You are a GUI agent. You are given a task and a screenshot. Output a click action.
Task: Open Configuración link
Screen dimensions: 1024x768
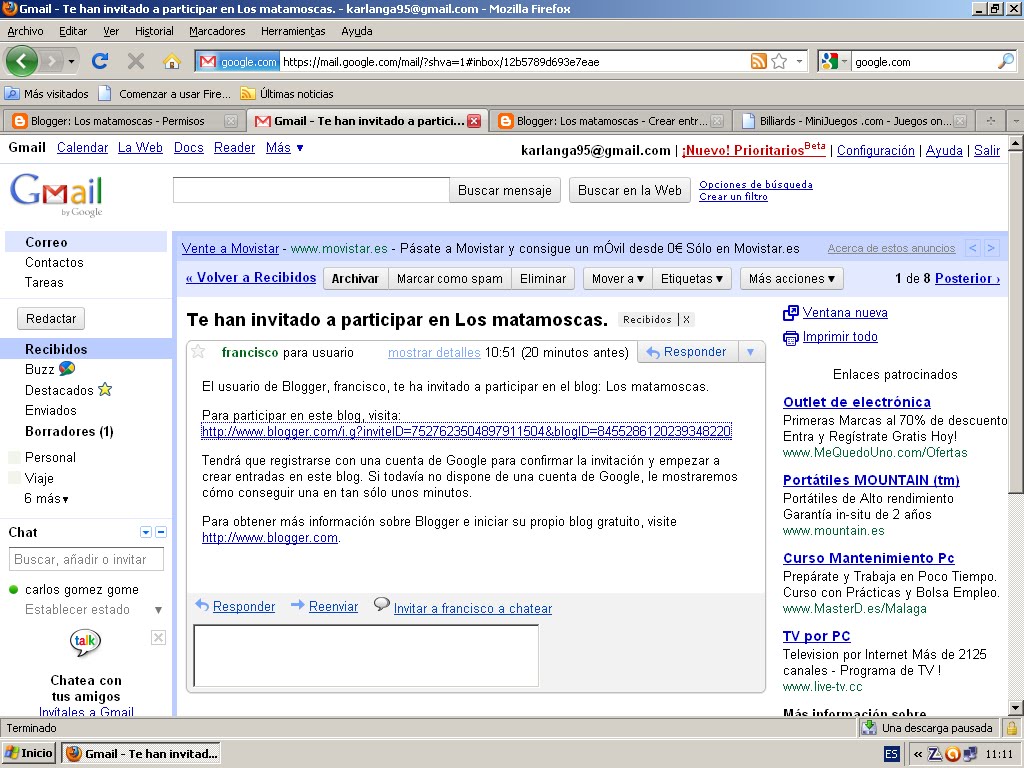(875, 151)
